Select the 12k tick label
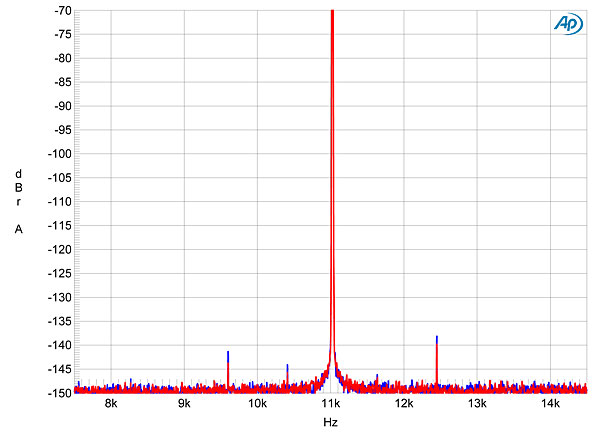The height and width of the screenshot is (436, 600). (x=404, y=404)
